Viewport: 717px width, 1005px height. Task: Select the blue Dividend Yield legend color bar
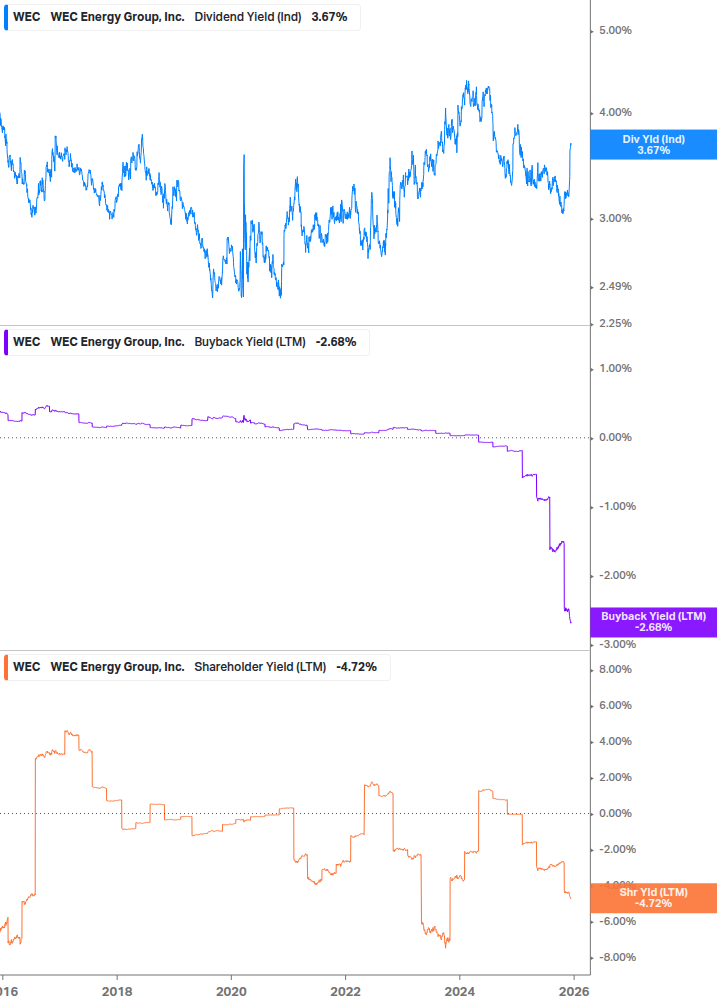pos(6,17)
